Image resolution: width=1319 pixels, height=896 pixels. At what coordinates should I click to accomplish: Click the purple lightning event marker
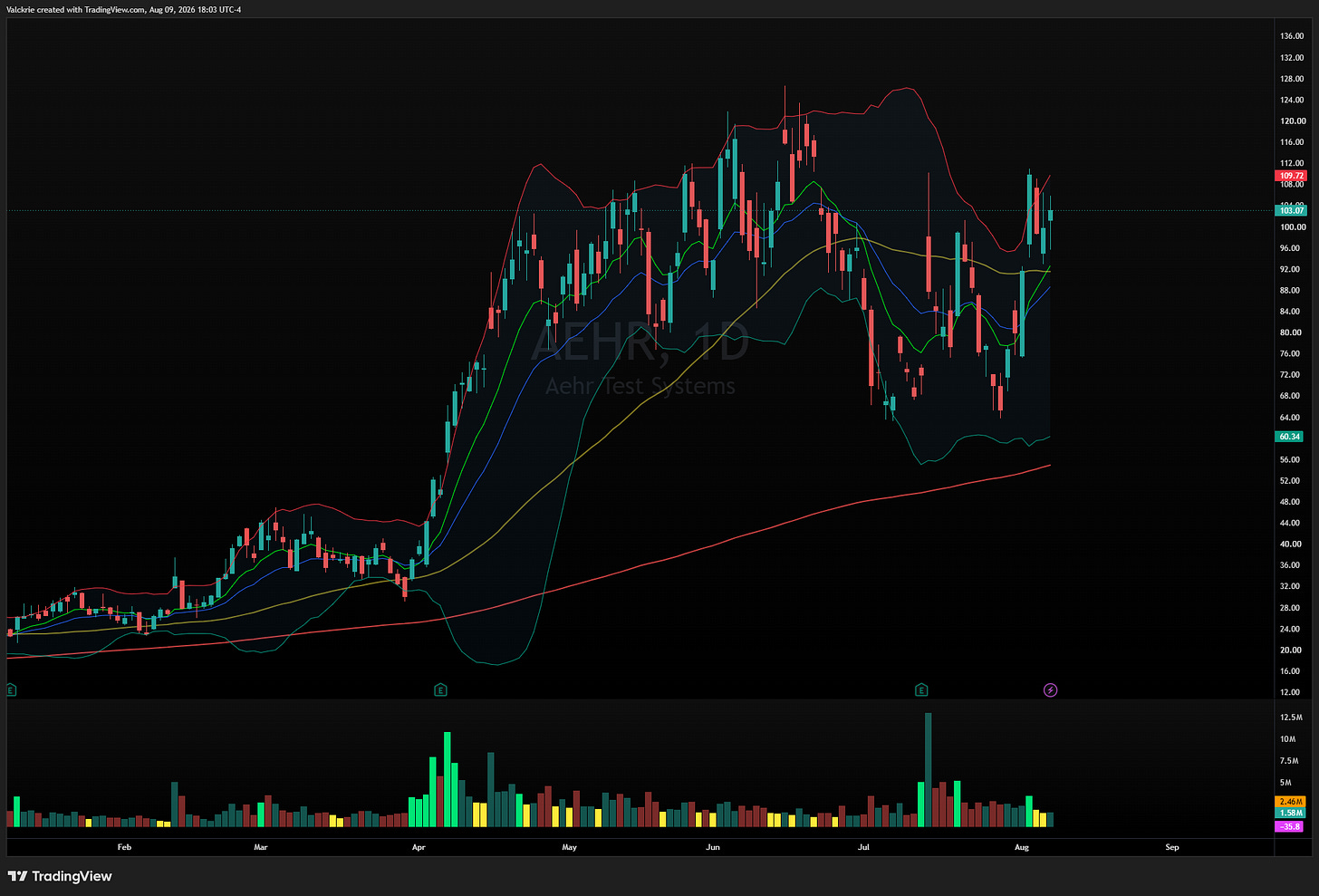coord(1051,690)
